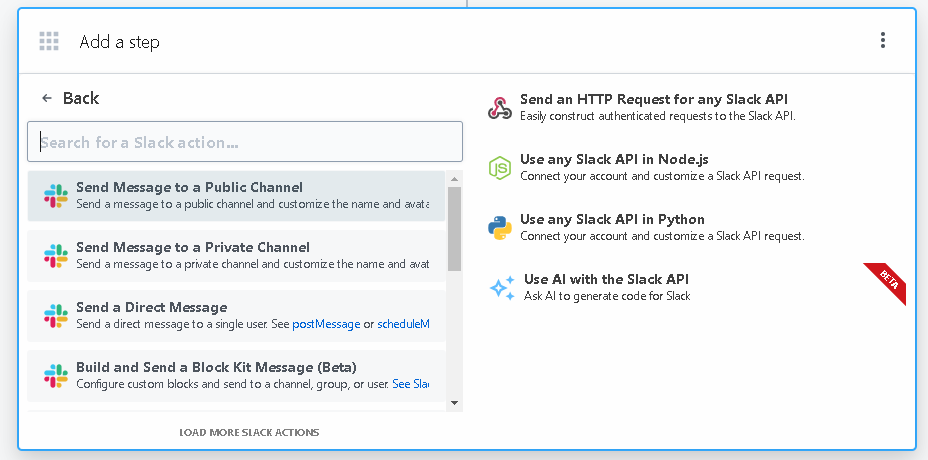928x460 pixels.
Task: Select Send Message to a Public Channel
Action: 236,196
